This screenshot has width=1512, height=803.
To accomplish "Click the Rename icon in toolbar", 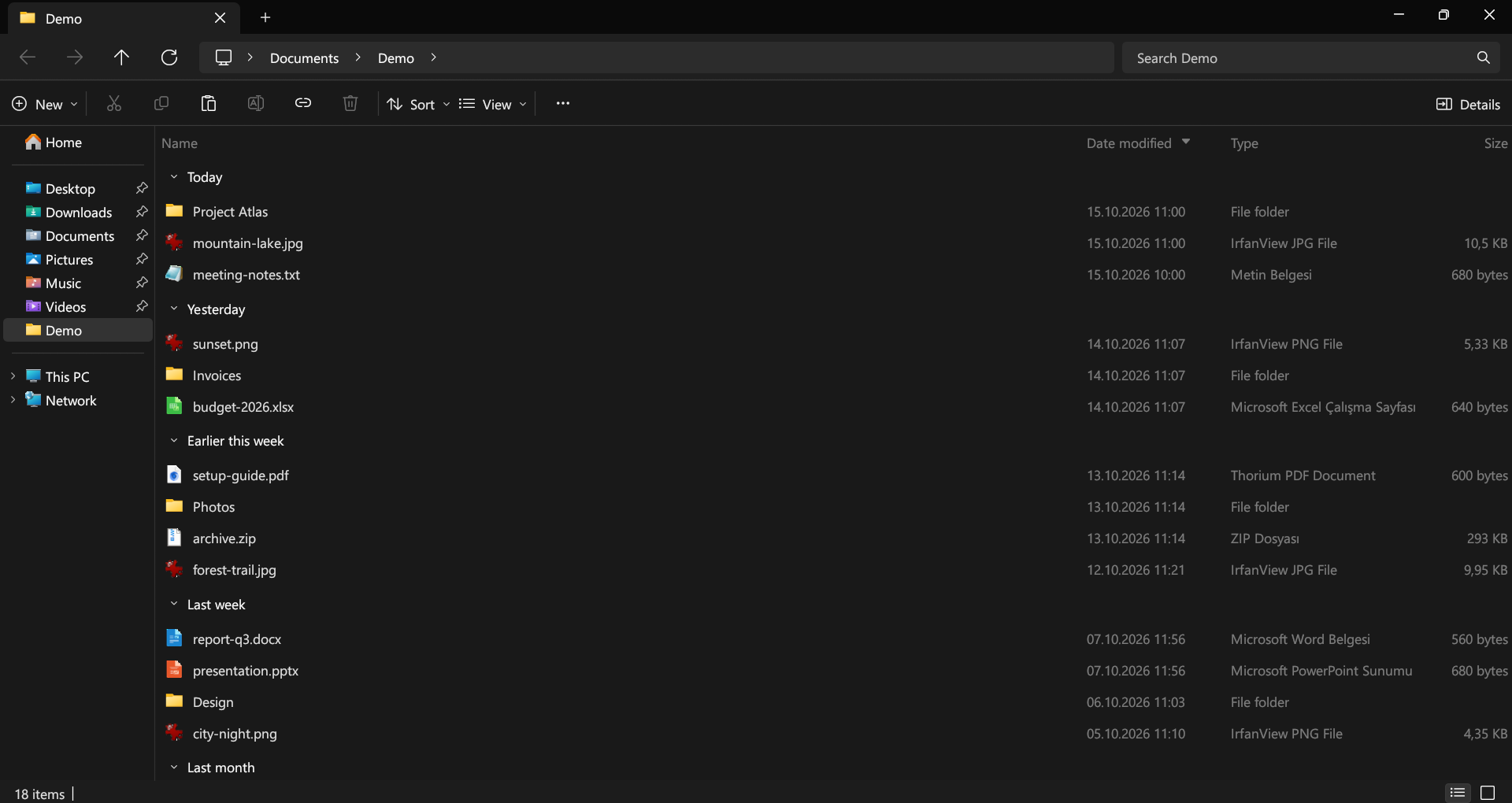I will tap(256, 104).
